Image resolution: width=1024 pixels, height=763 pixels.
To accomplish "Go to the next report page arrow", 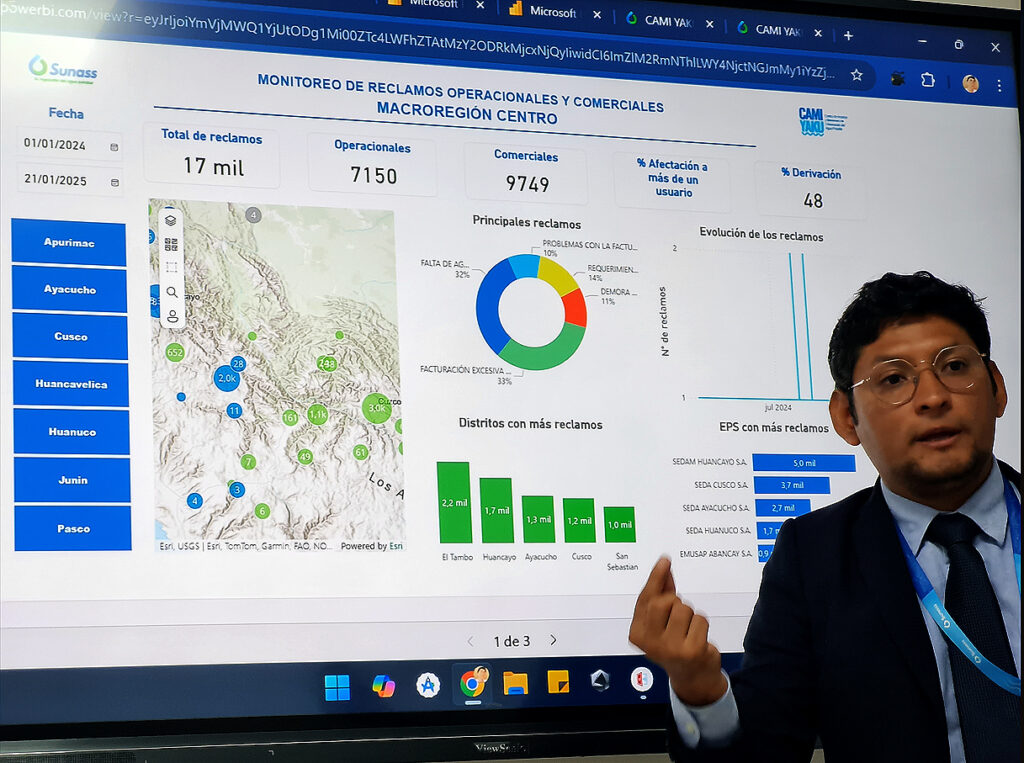I will pyautogui.click(x=554, y=640).
